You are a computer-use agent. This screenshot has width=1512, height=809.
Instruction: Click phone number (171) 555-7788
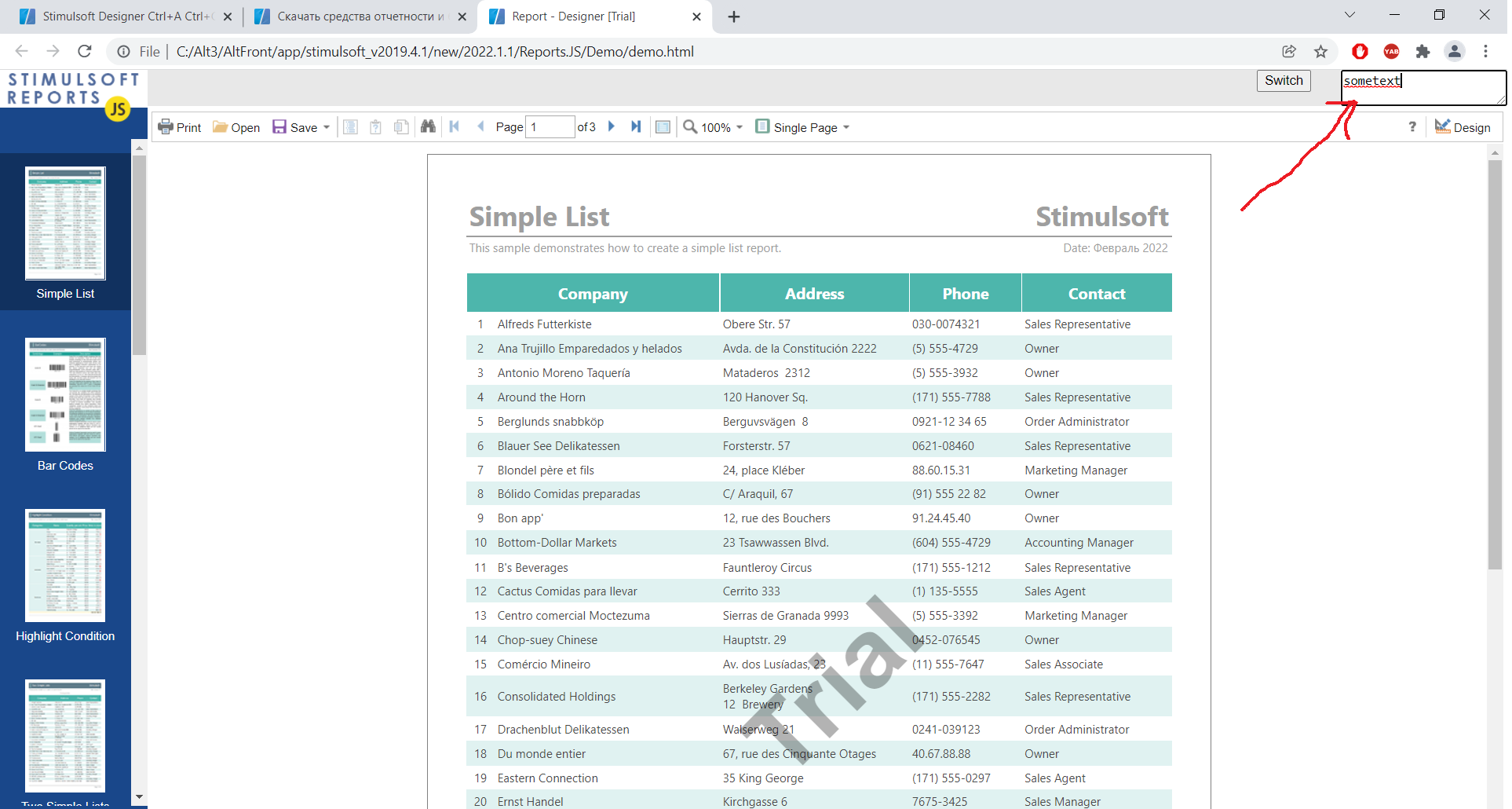[x=951, y=397]
